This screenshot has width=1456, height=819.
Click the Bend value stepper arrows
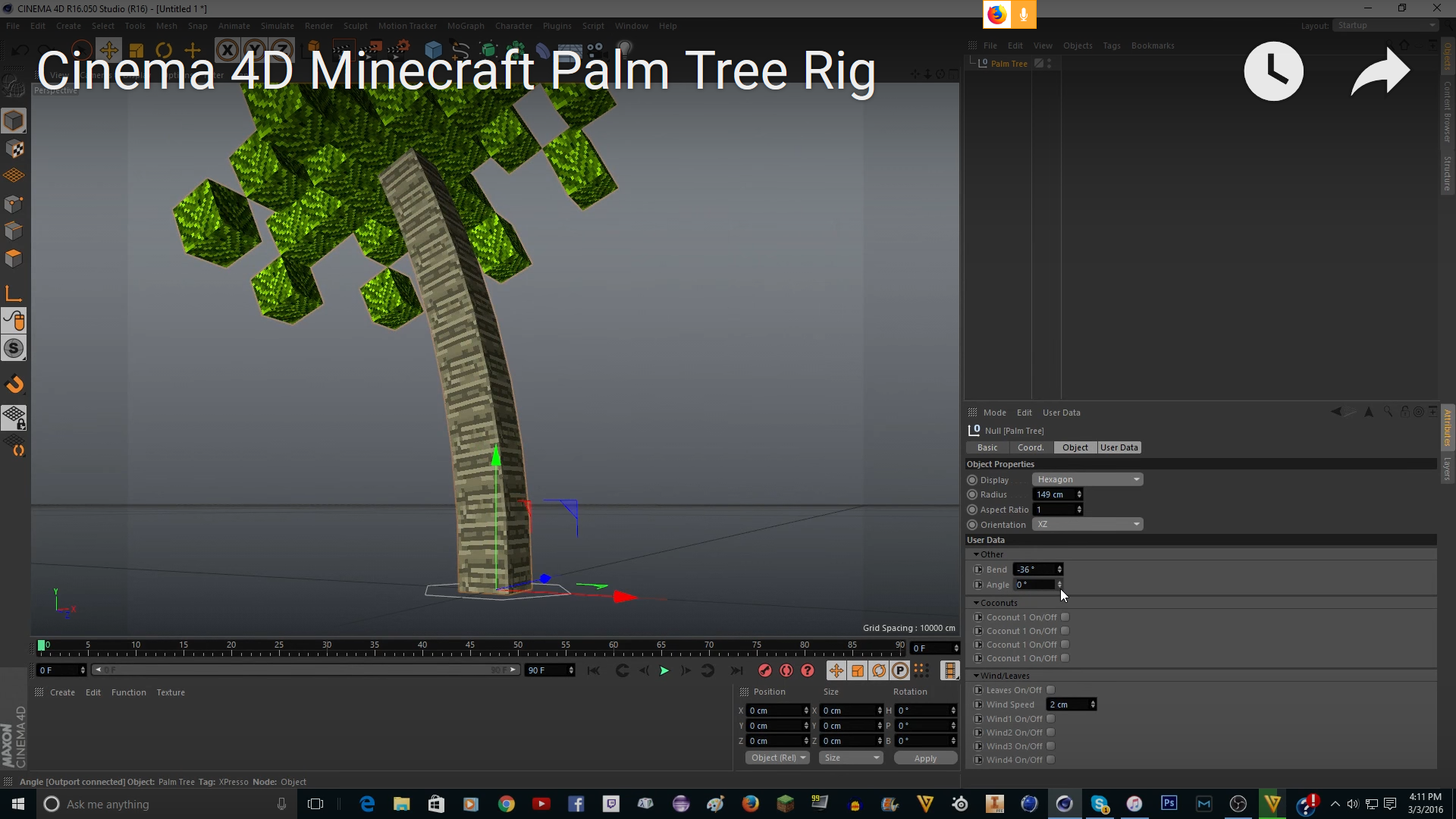(1059, 570)
